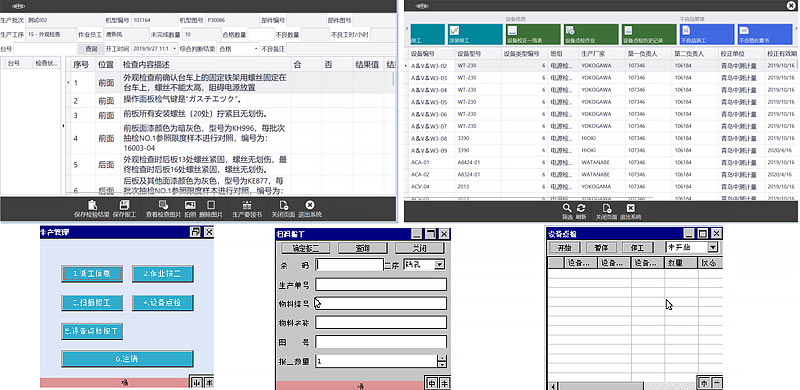Open 查看检查图片 icon in bottom toolbar
The image size is (800, 390).
coord(163,205)
